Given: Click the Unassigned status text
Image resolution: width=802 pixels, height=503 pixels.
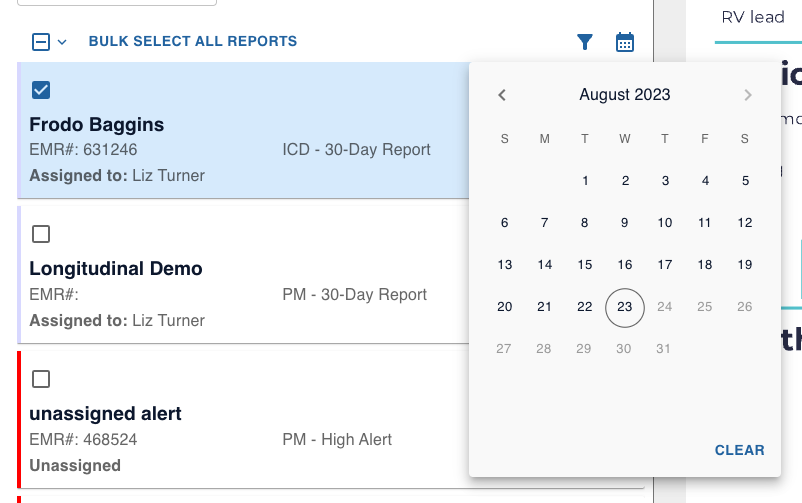Looking at the screenshot, I should [75, 466].
